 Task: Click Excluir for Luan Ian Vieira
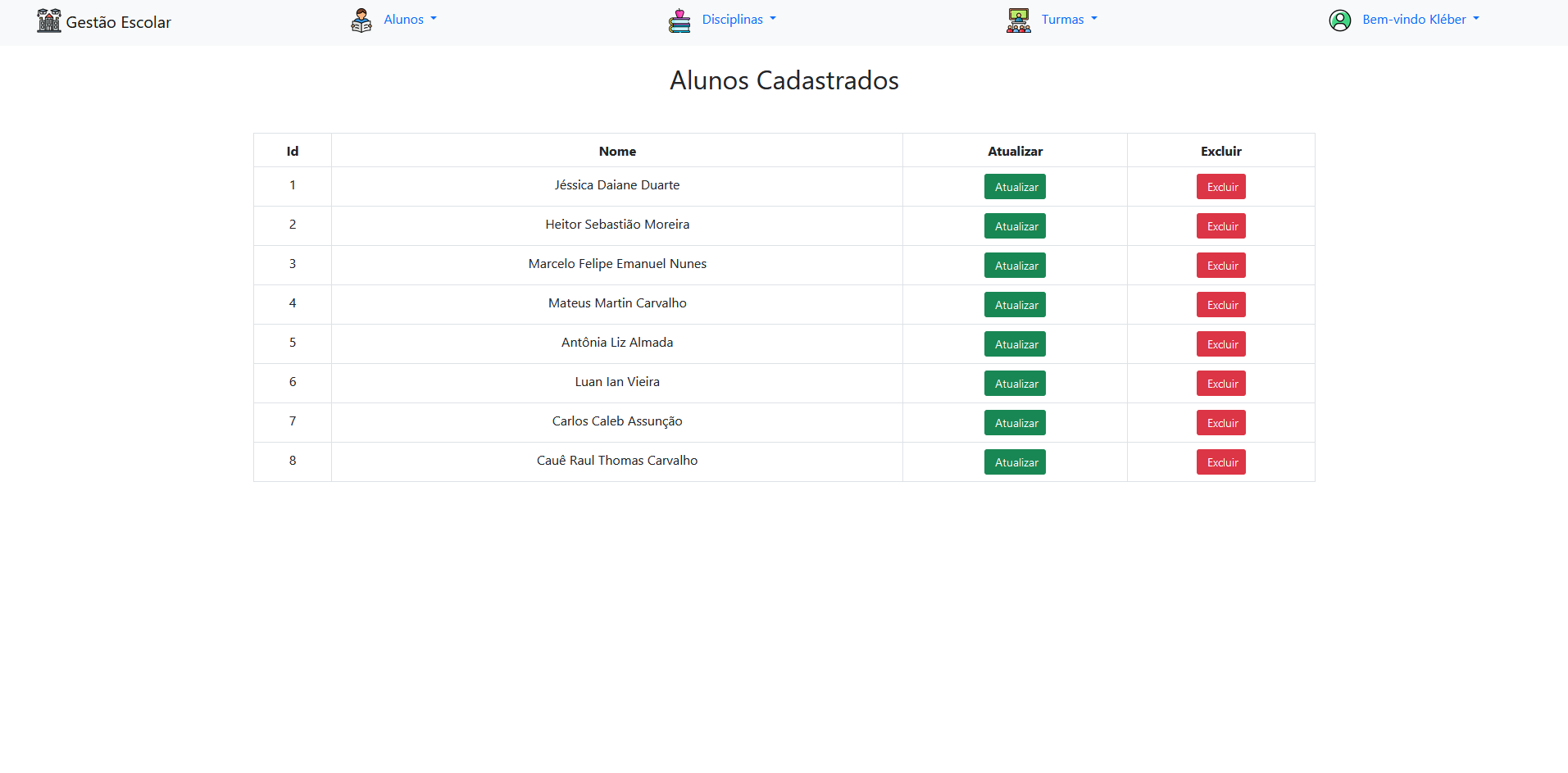(x=1220, y=383)
